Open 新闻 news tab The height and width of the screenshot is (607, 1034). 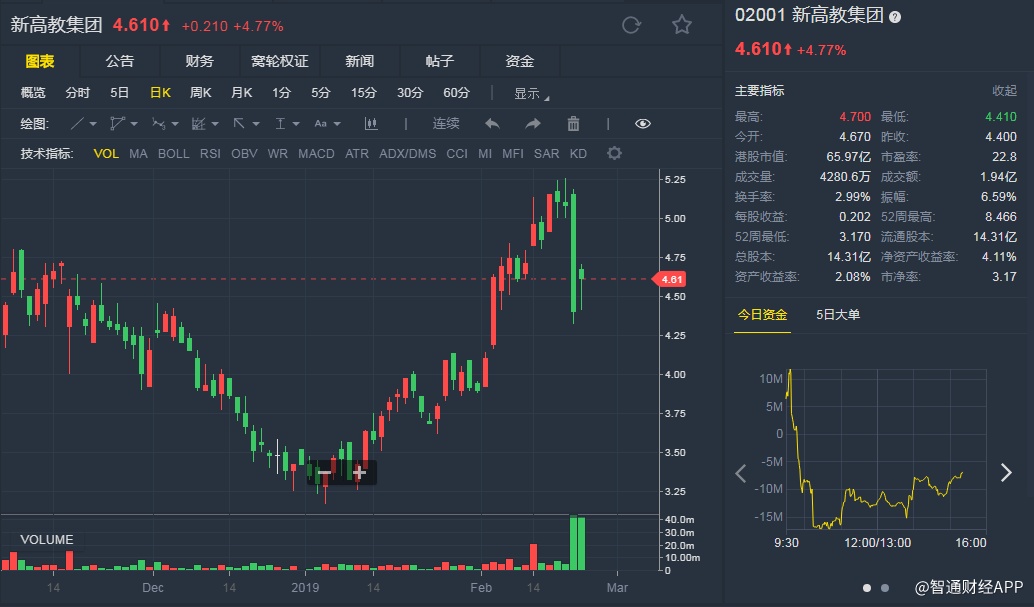tap(359, 61)
